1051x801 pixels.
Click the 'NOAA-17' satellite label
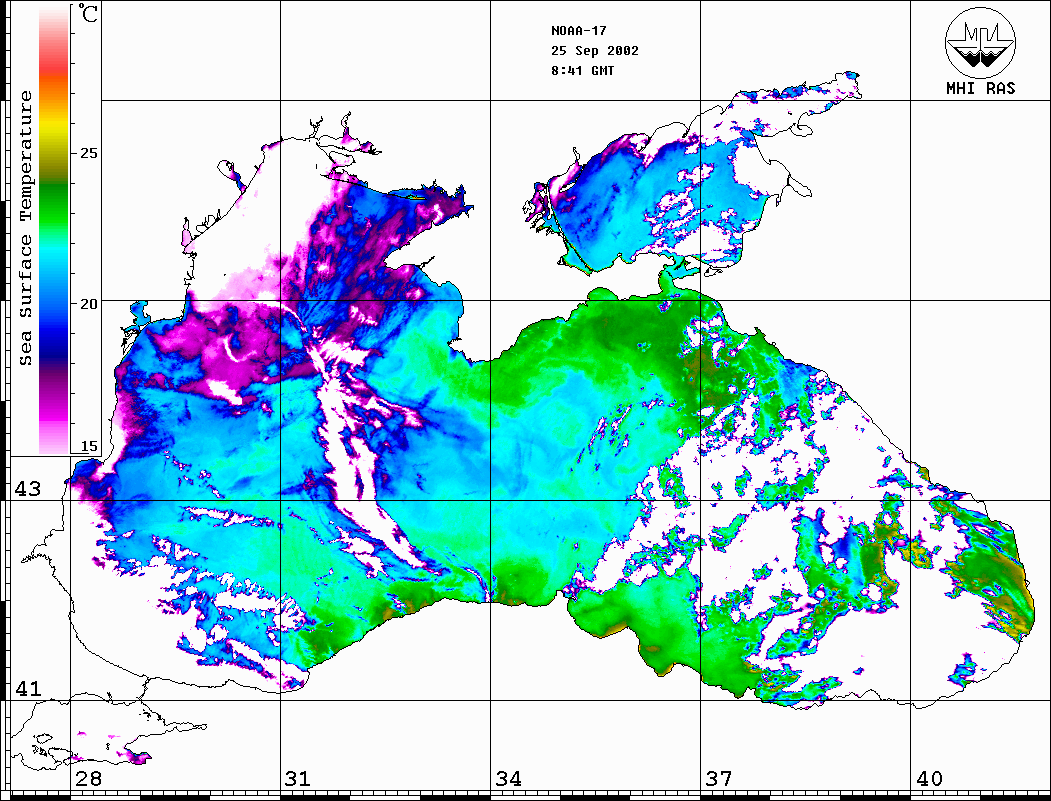coord(578,31)
